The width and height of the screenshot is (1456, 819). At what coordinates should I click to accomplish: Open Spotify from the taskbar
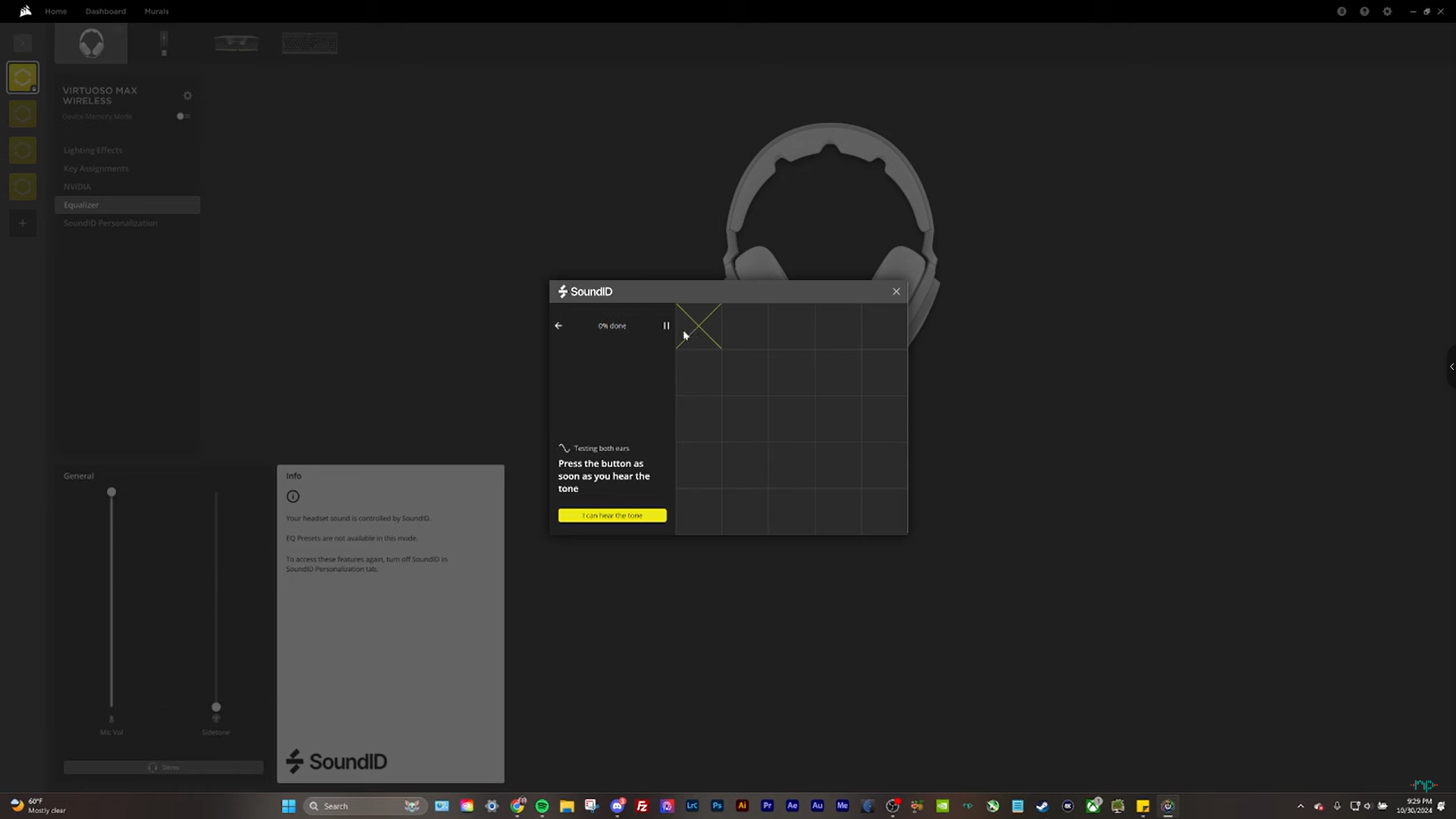pos(542,806)
